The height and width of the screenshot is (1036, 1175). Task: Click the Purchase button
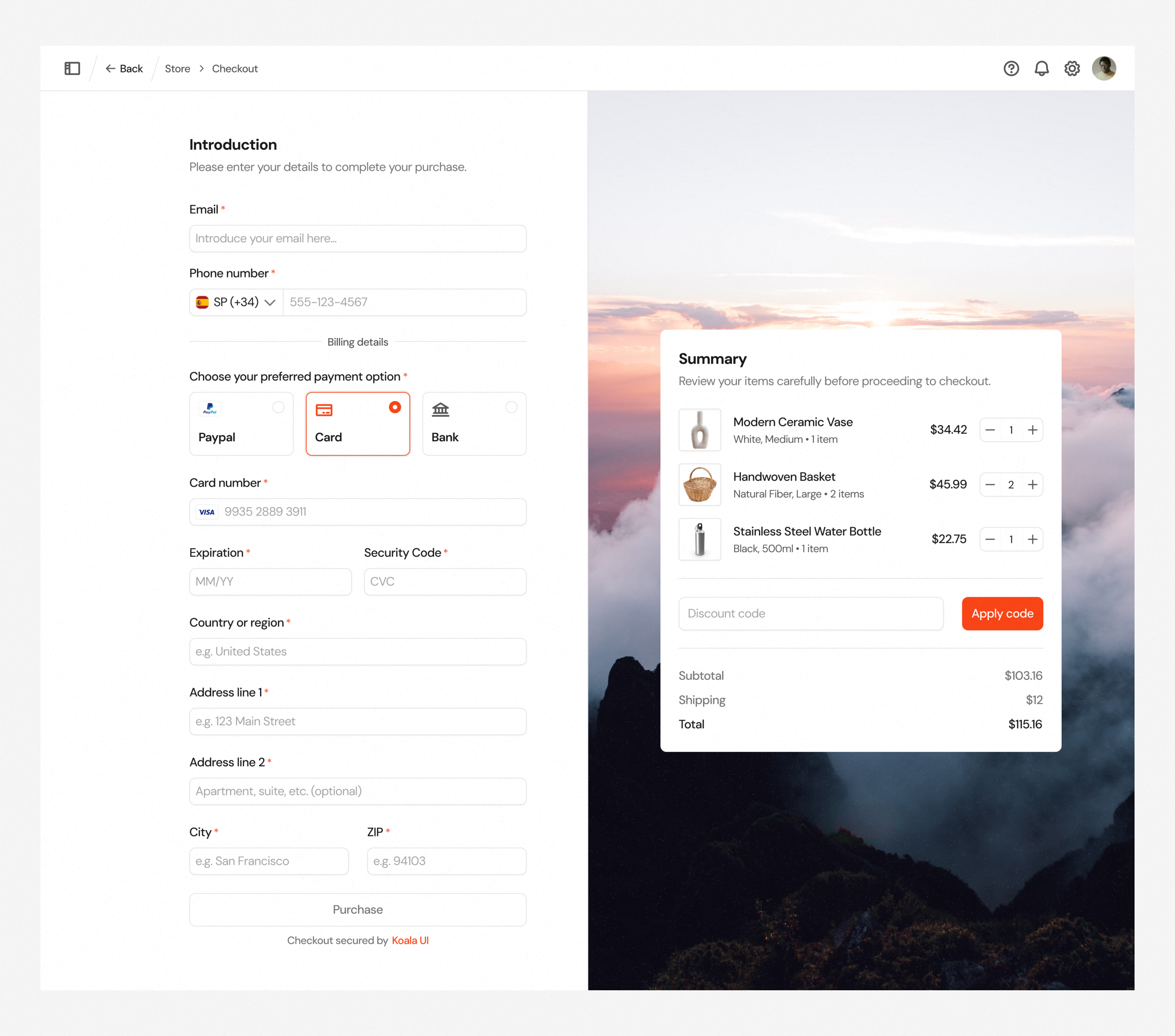(x=357, y=910)
